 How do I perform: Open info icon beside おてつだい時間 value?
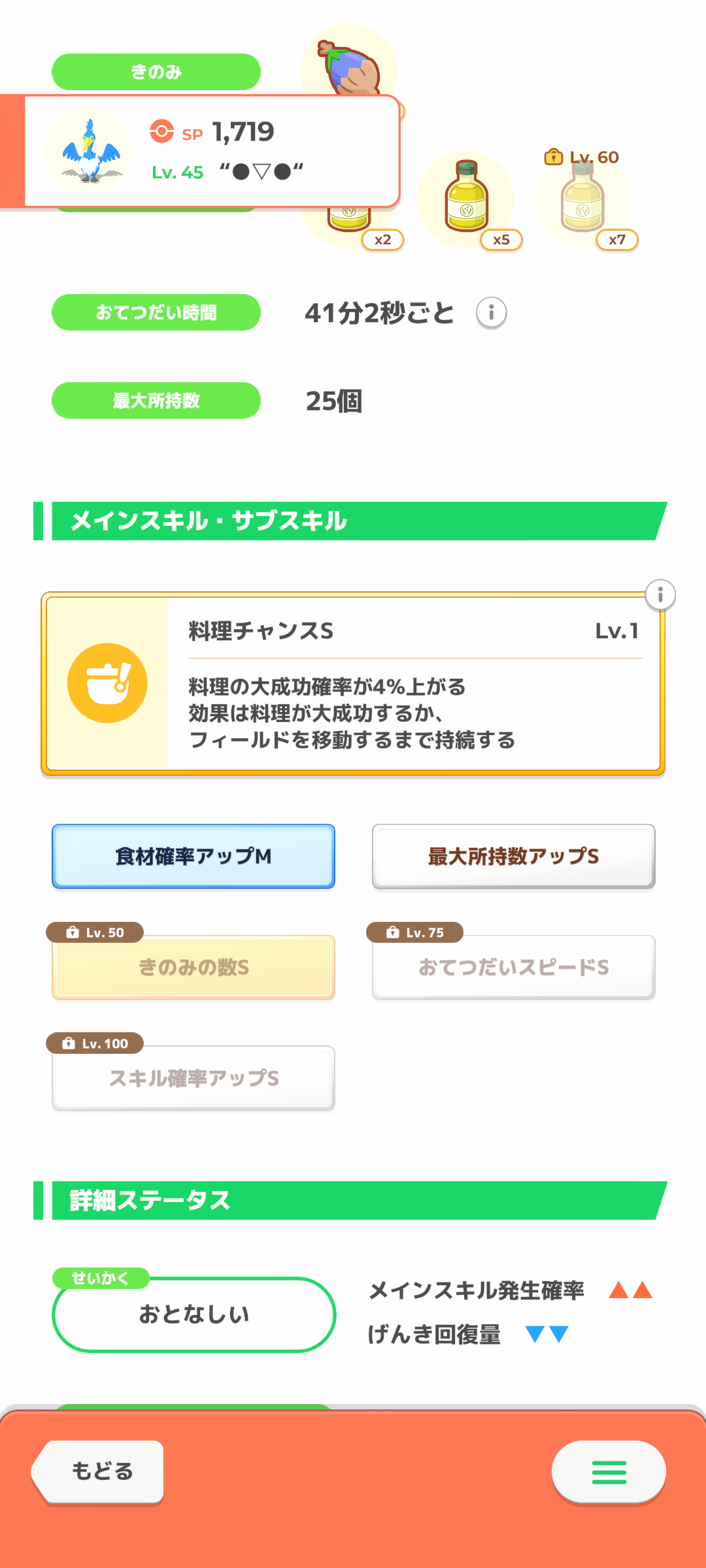tap(491, 312)
